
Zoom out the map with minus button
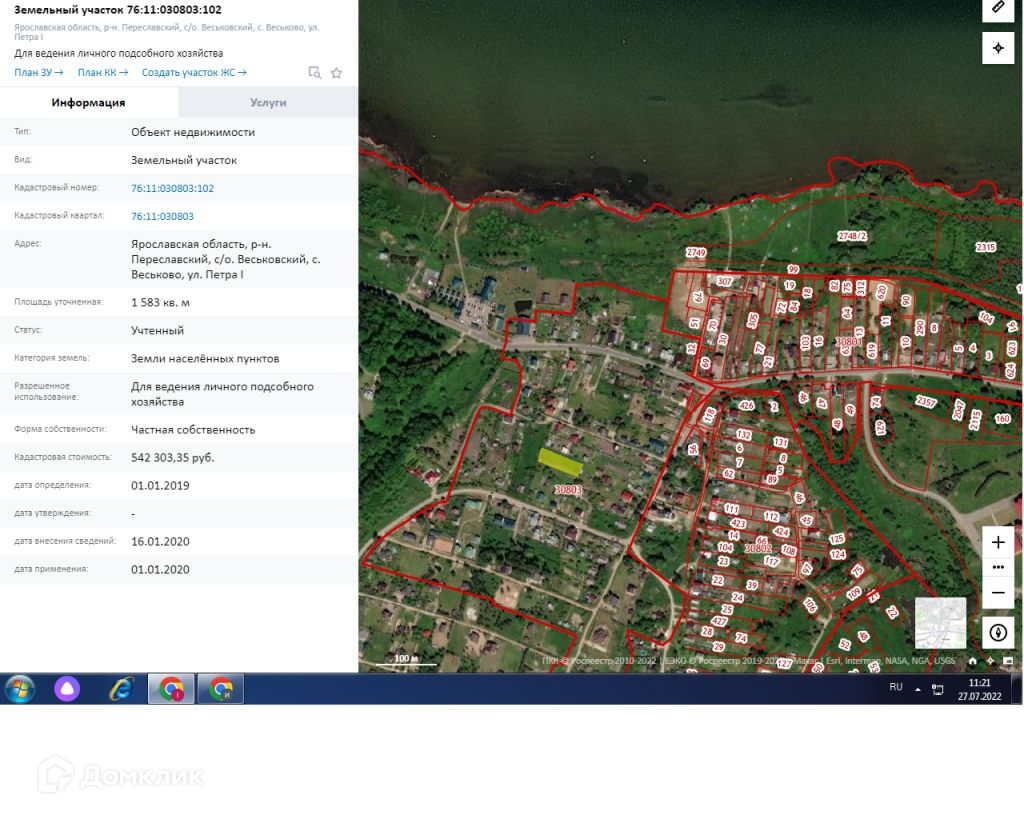[998, 593]
